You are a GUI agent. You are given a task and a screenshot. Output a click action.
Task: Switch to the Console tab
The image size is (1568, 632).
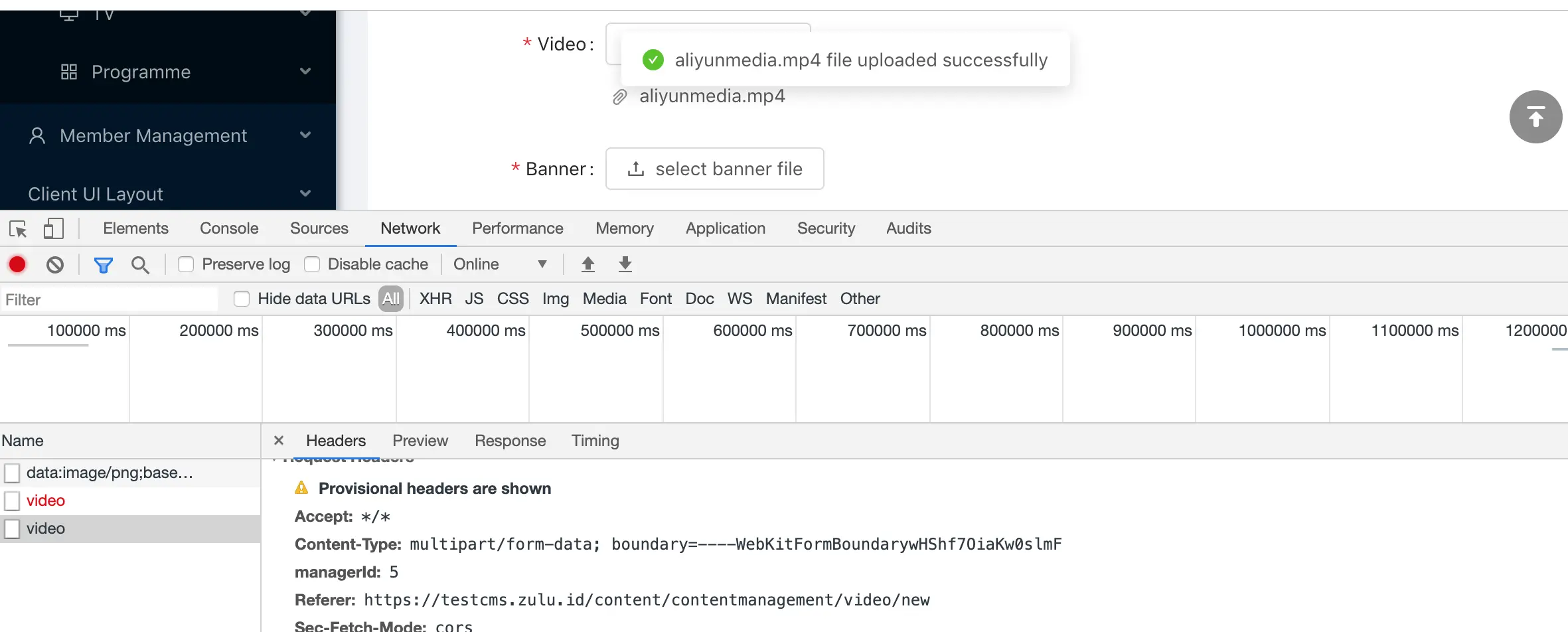[x=229, y=228]
